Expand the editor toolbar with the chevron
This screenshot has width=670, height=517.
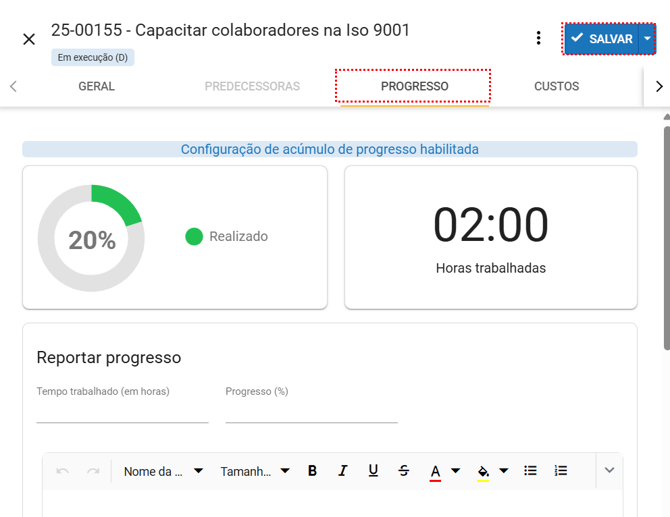(x=609, y=470)
